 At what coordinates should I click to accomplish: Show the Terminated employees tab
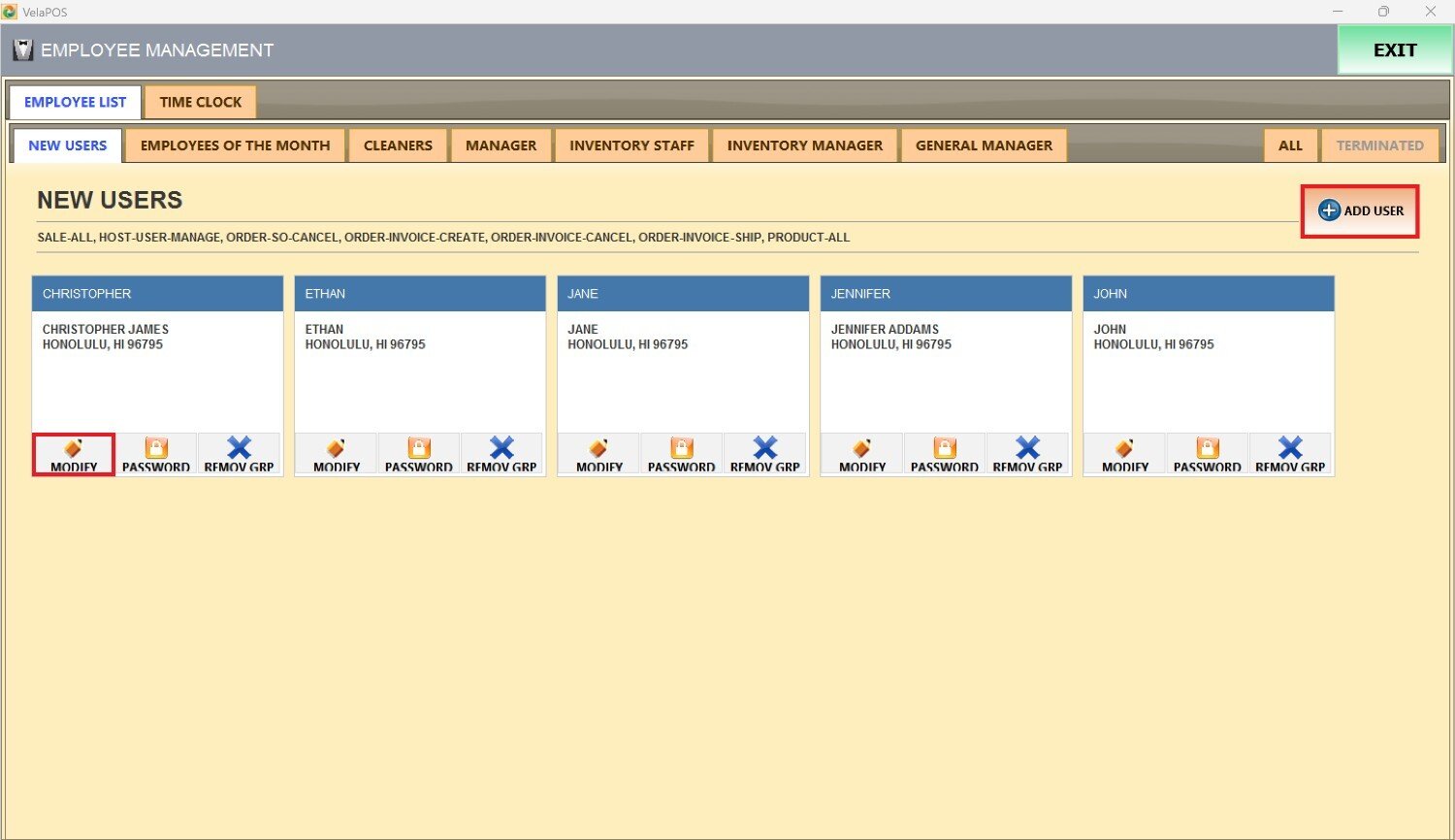point(1379,145)
